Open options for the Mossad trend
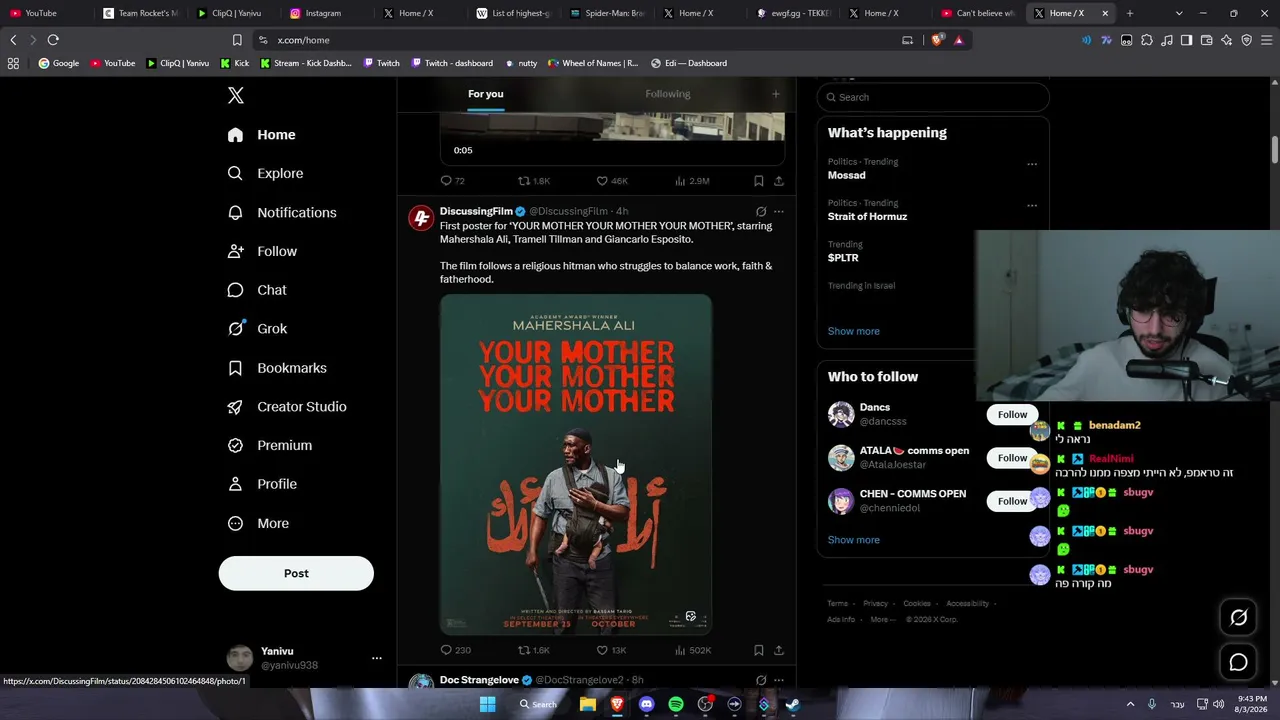Image resolution: width=1280 pixels, height=720 pixels. pos(1032,164)
